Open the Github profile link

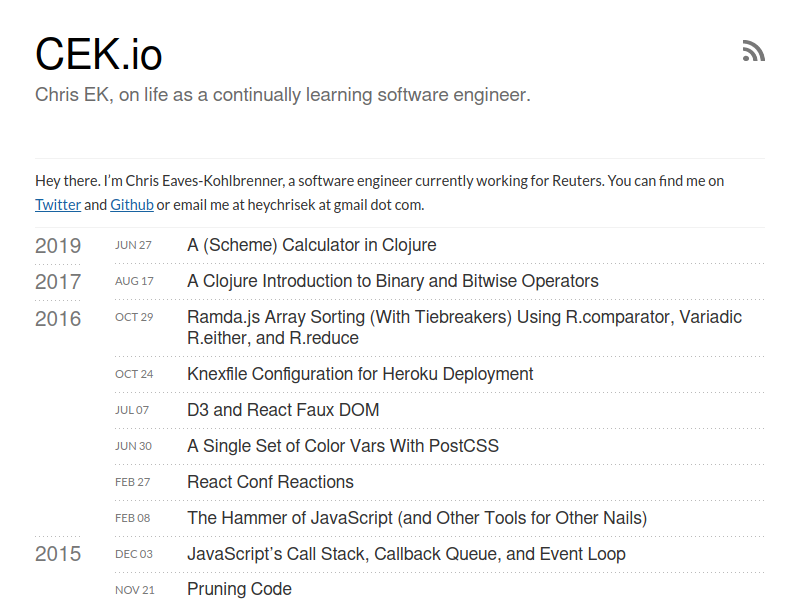(132, 205)
